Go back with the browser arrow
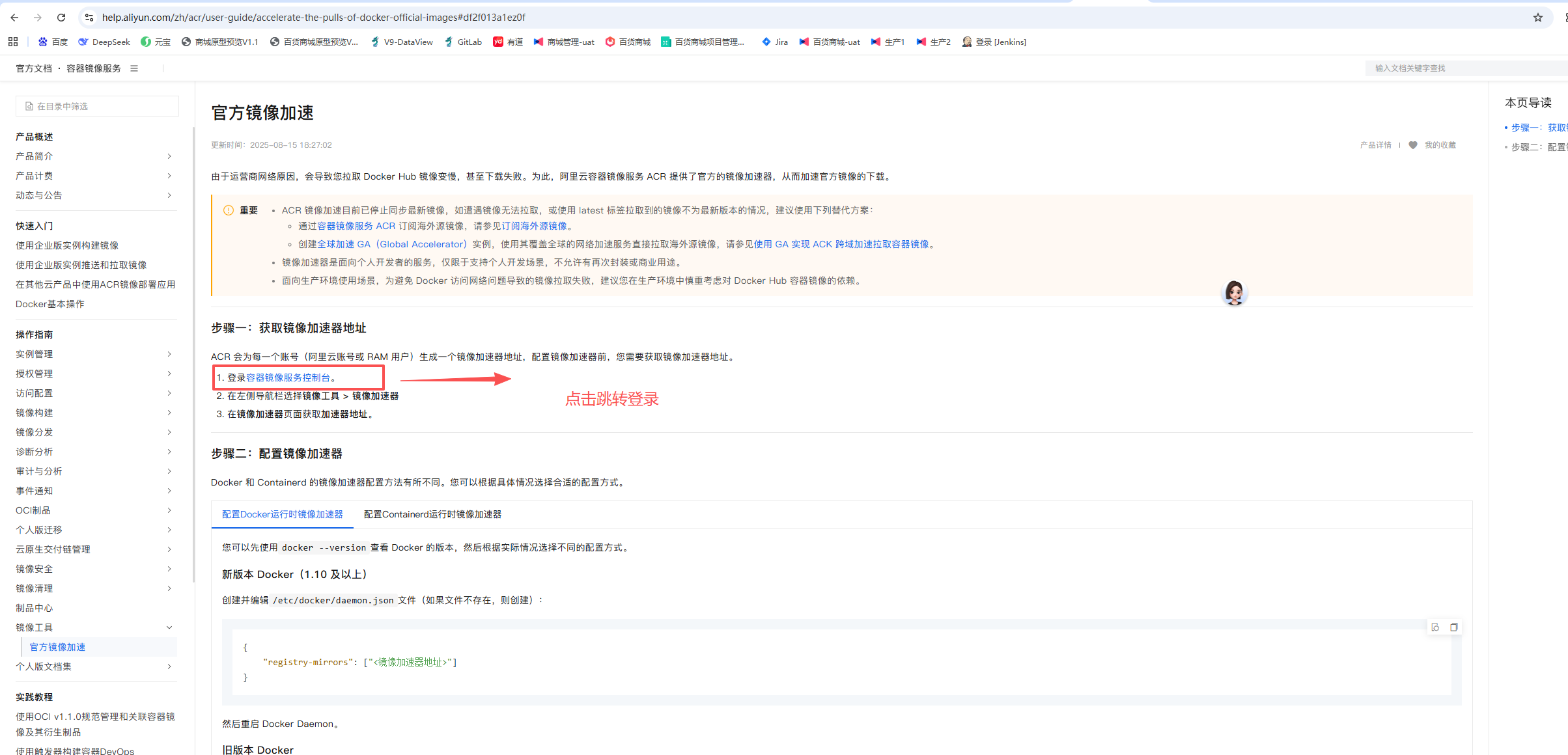Image resolution: width=1568 pixels, height=755 pixels. (14, 18)
